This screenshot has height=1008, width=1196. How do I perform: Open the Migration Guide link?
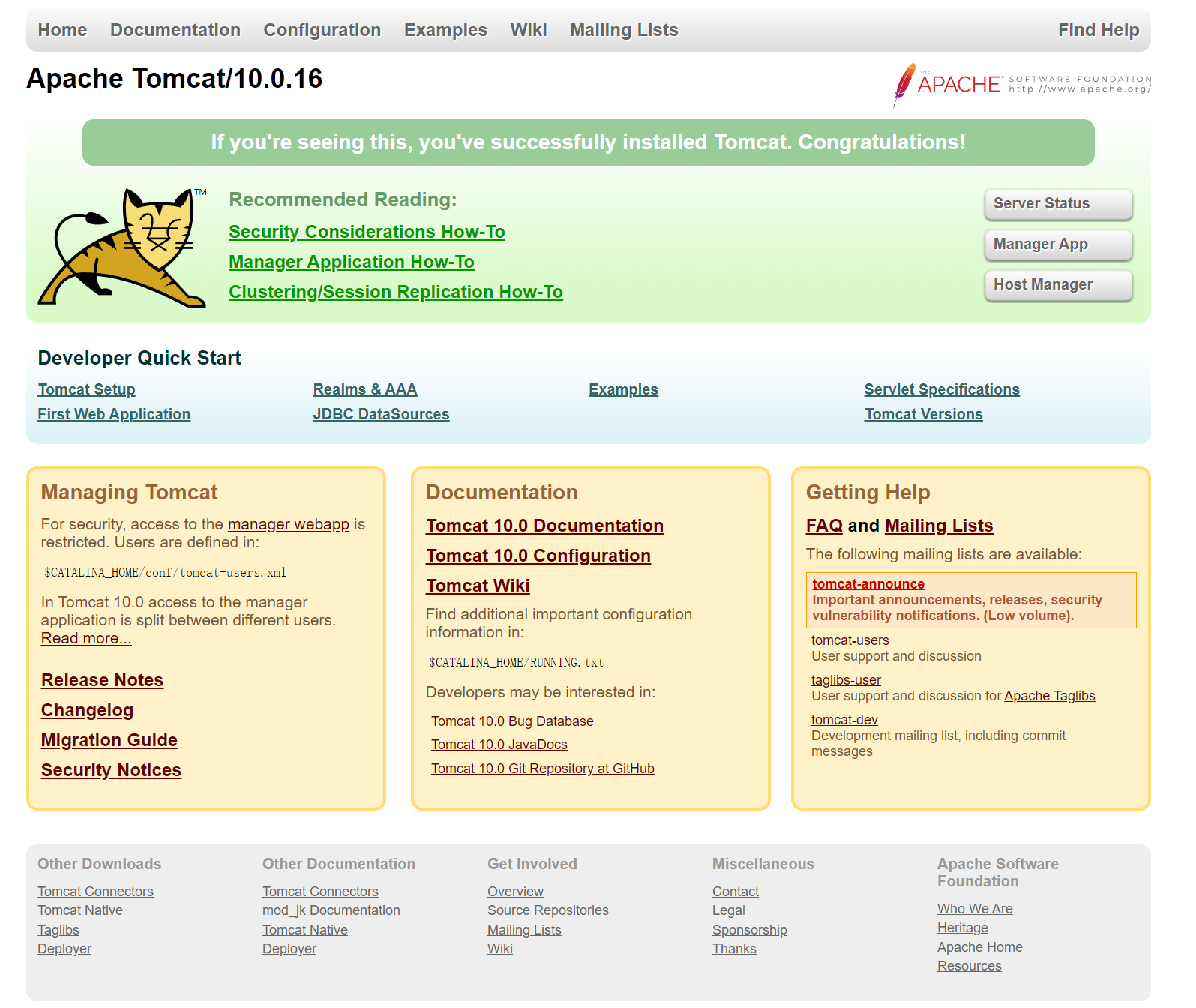[x=109, y=740]
